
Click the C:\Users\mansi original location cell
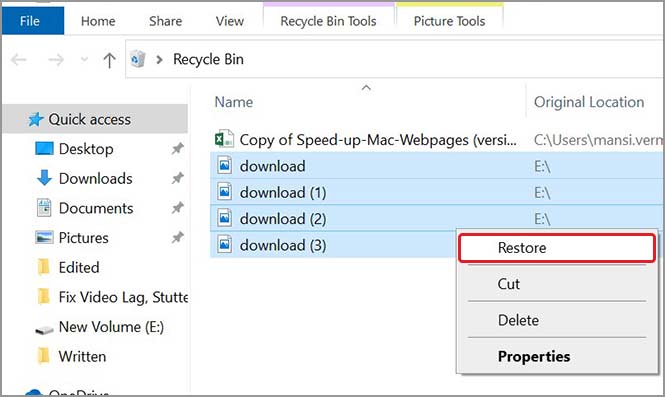598,140
